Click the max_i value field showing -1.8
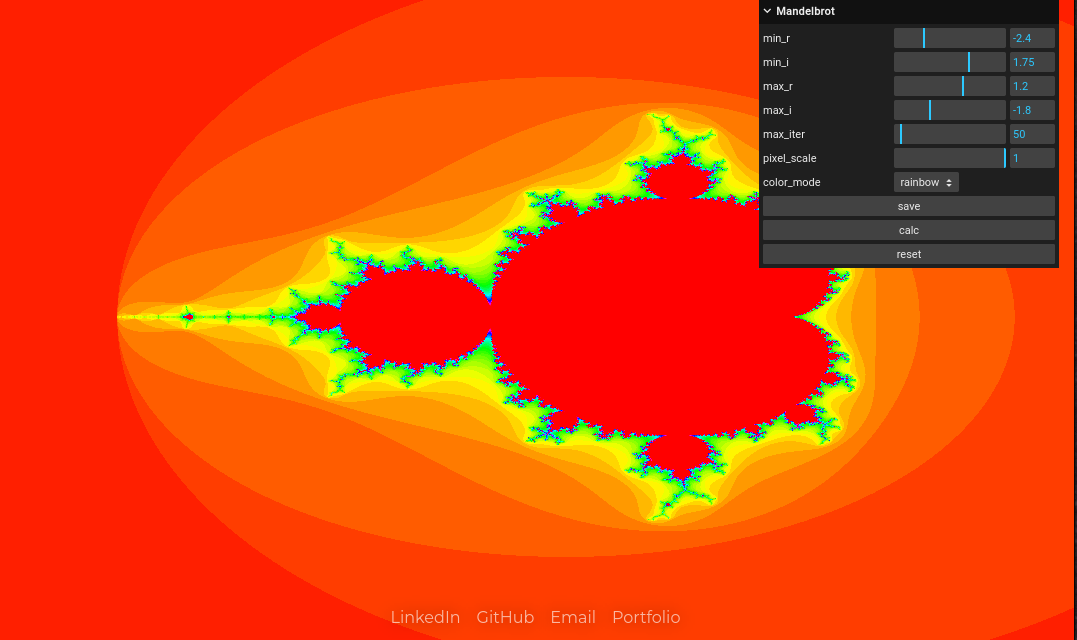1077x640 pixels. (1031, 109)
